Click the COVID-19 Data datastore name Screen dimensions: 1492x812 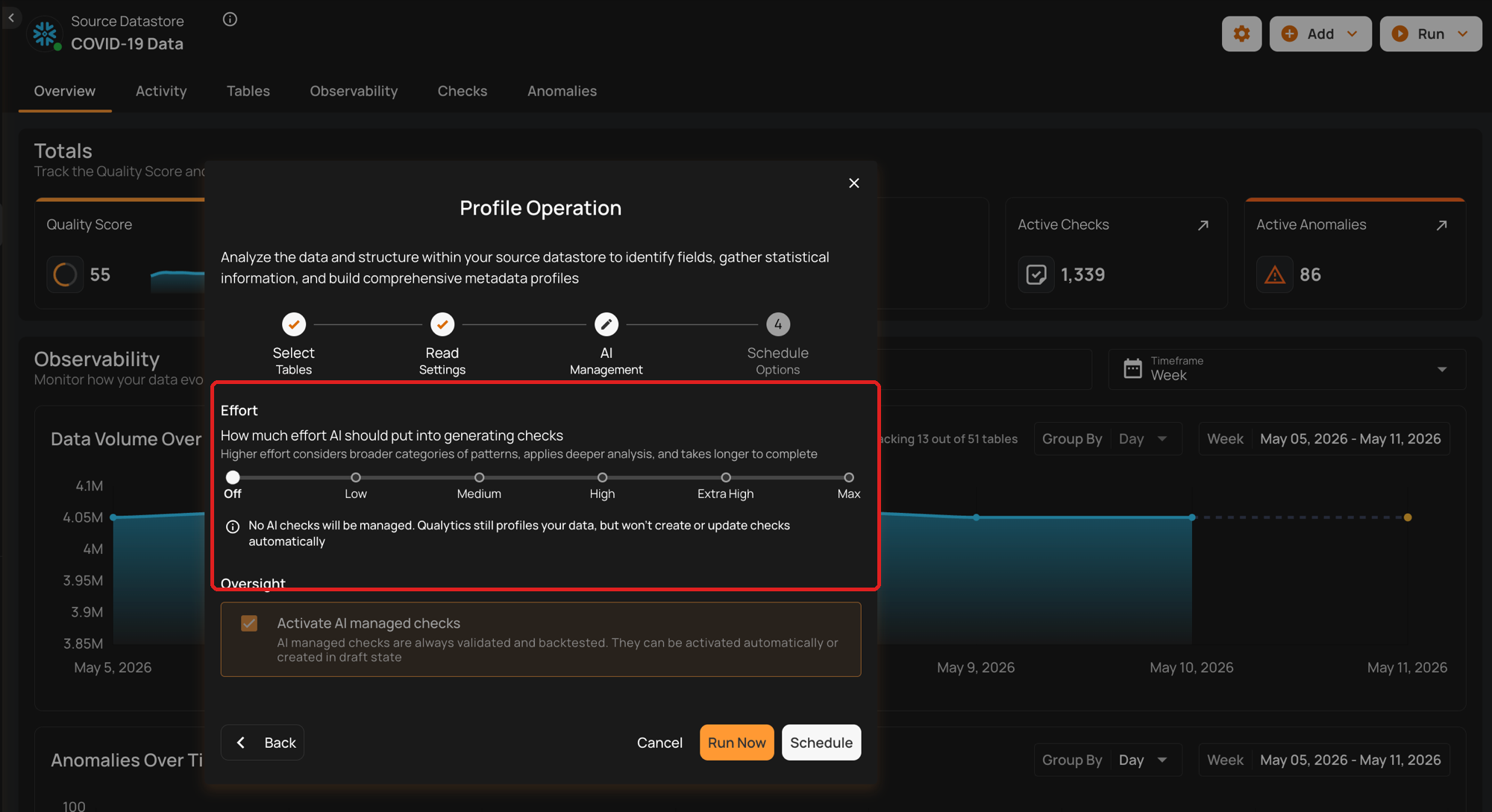click(128, 44)
